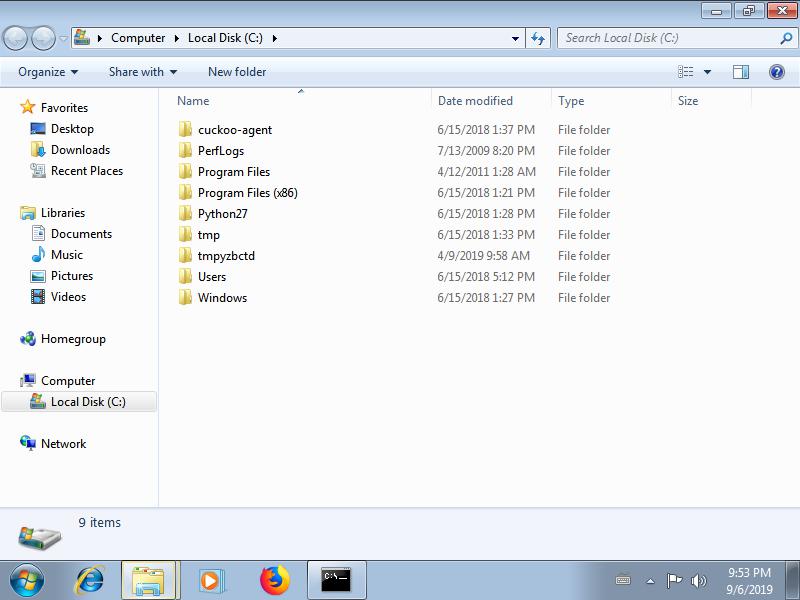Click the Action Center flag icon
The image size is (800, 600).
coord(673,580)
